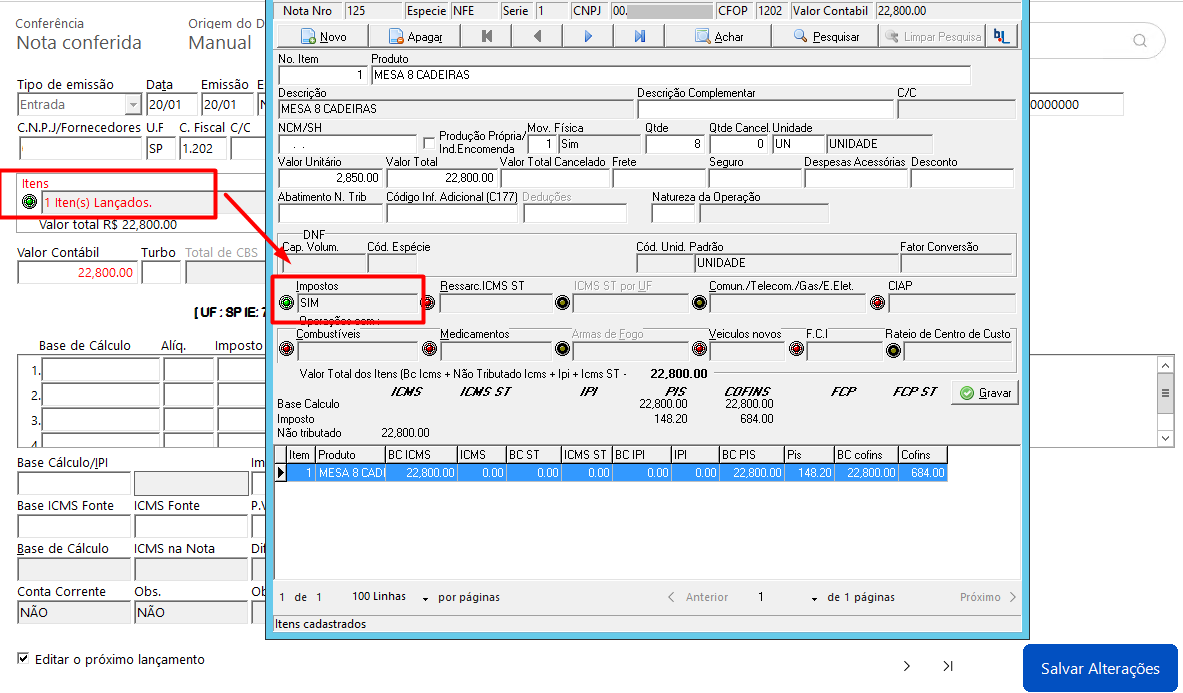Go to next record blue arrow
The height and width of the screenshot is (693, 1183).
click(588, 36)
